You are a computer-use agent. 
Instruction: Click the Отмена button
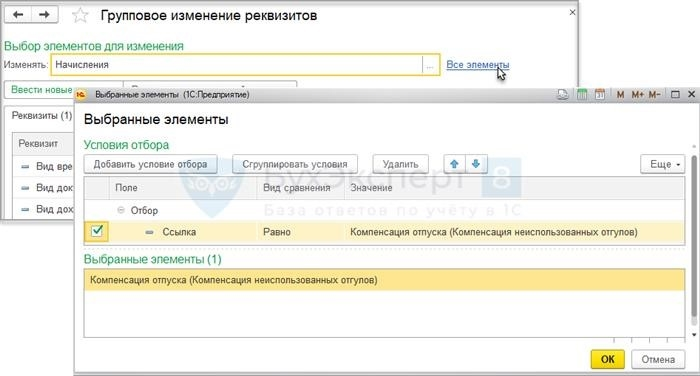pos(658,359)
